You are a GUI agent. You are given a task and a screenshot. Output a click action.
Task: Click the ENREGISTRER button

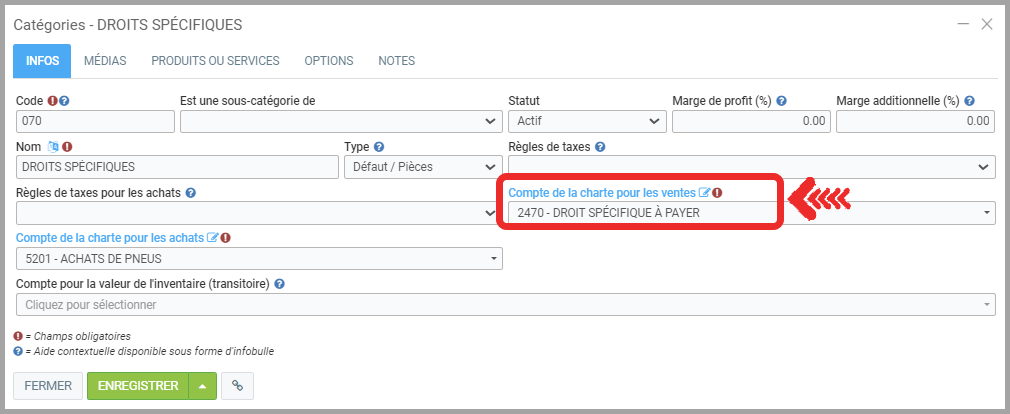pos(138,385)
